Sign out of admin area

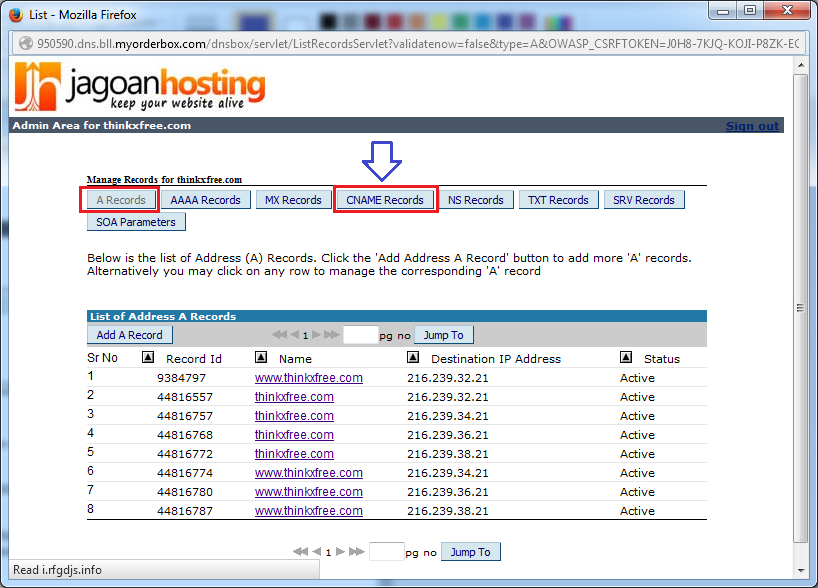(752, 126)
